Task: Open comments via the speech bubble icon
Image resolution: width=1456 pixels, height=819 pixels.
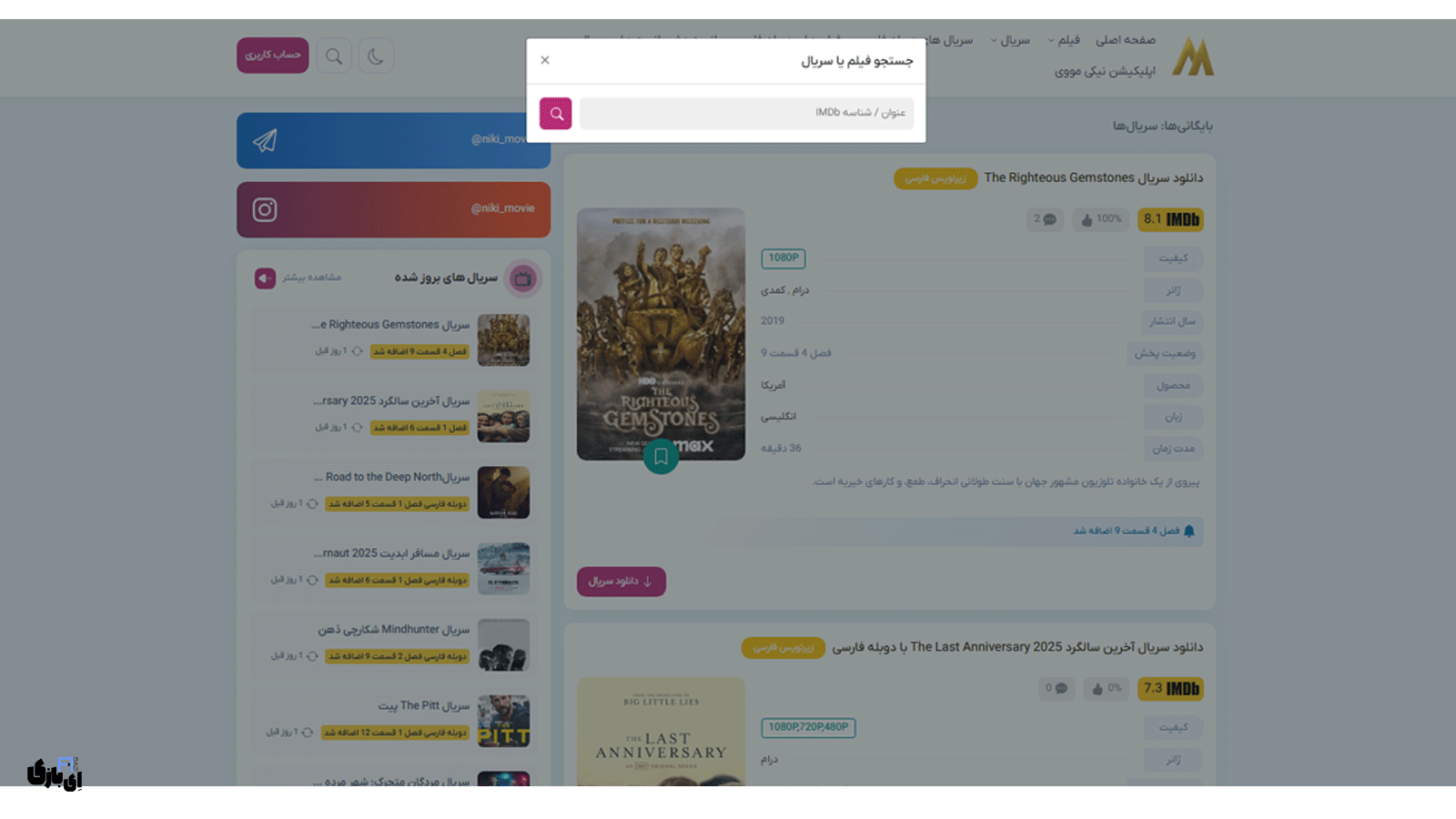Action: [x=1049, y=219]
